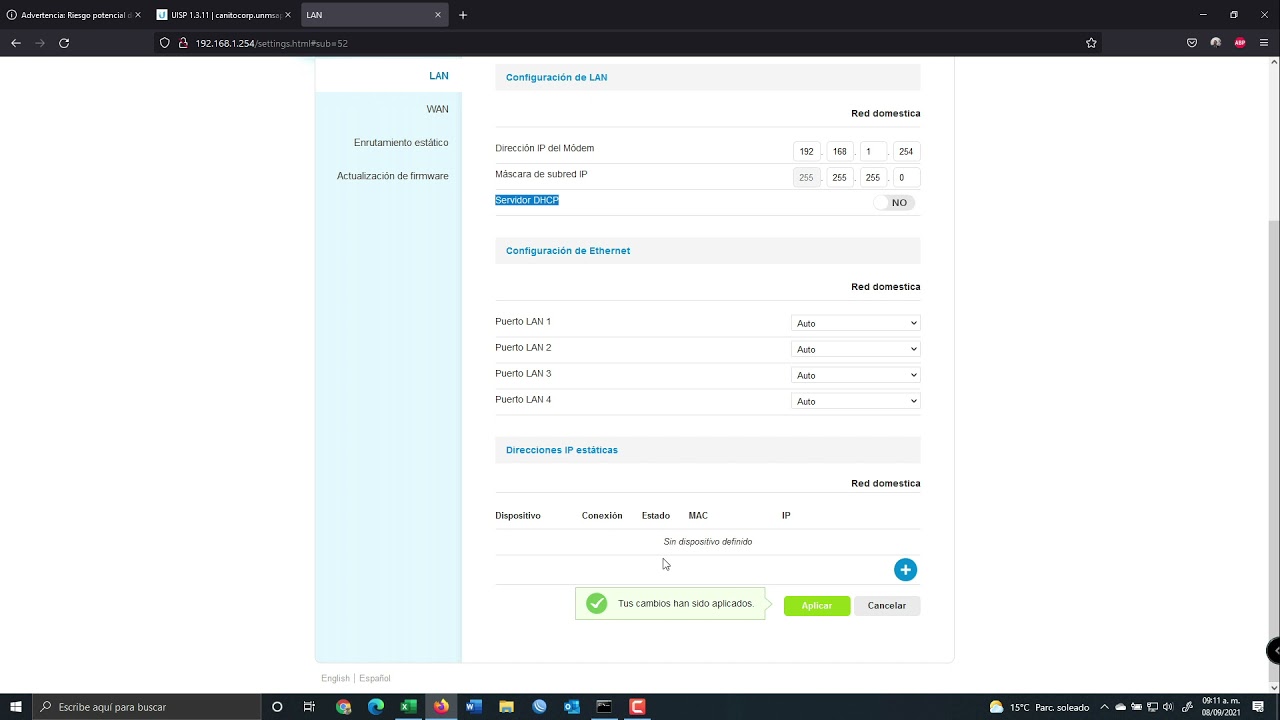
Task: Open Excel from the taskbar
Action: pyautogui.click(x=408, y=707)
